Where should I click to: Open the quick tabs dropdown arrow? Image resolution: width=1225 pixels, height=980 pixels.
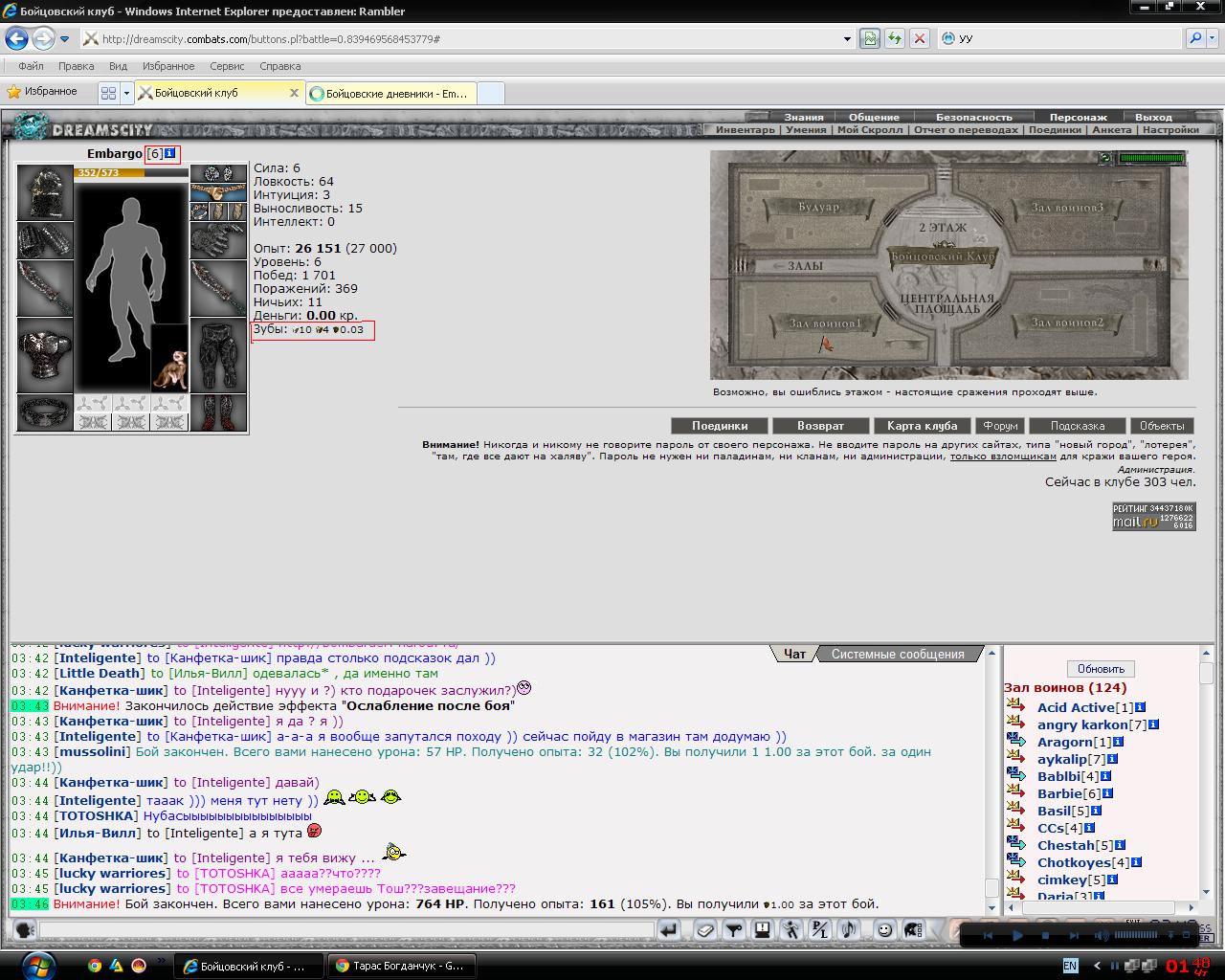coord(126,93)
